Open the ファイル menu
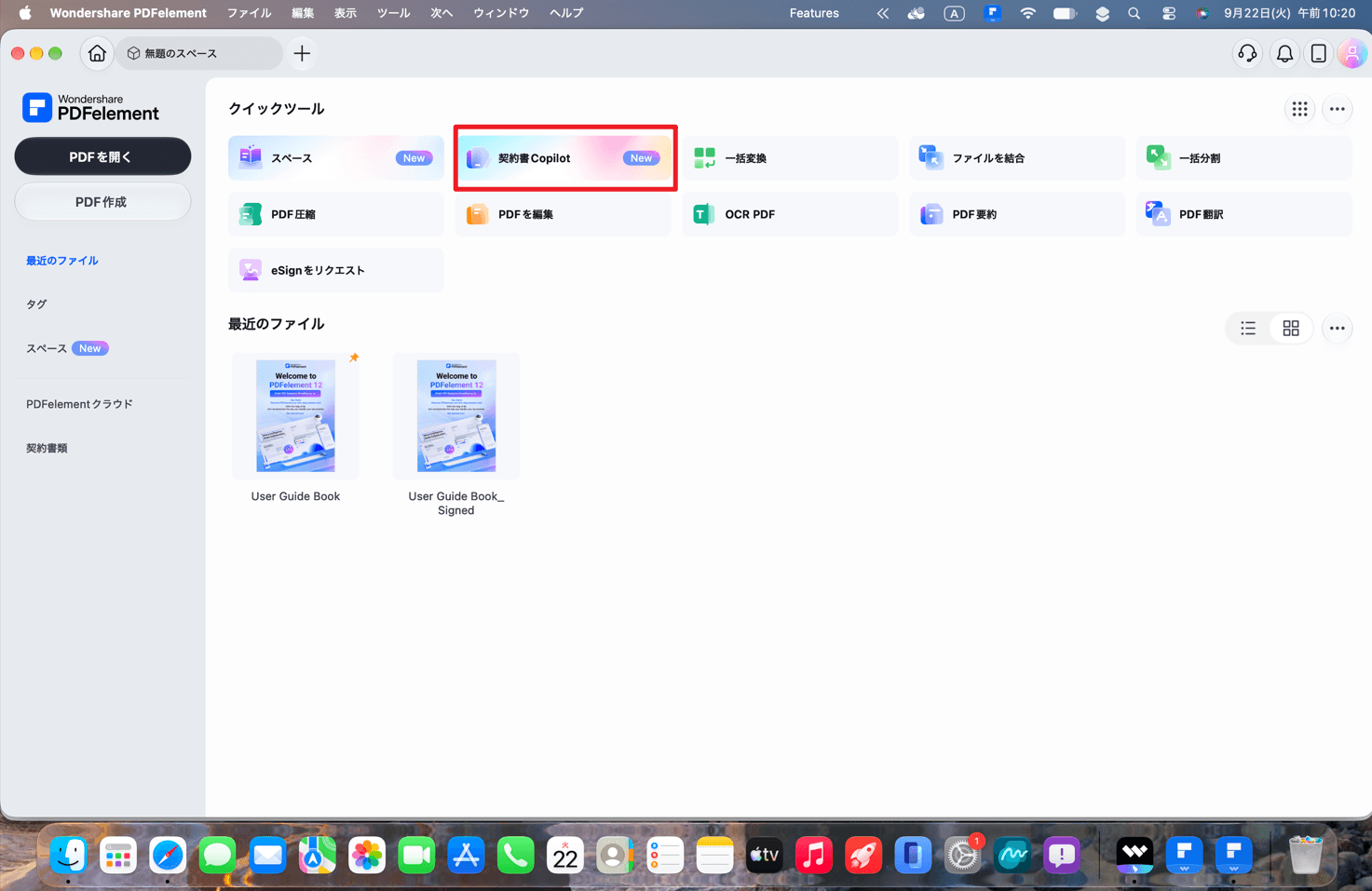 click(x=250, y=13)
